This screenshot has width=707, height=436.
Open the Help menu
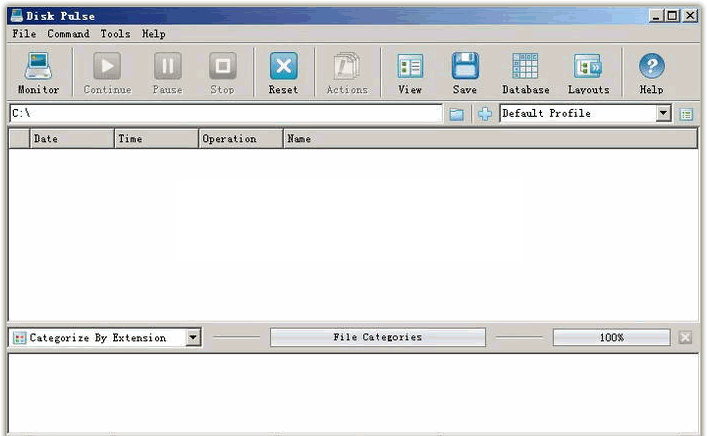tap(154, 34)
